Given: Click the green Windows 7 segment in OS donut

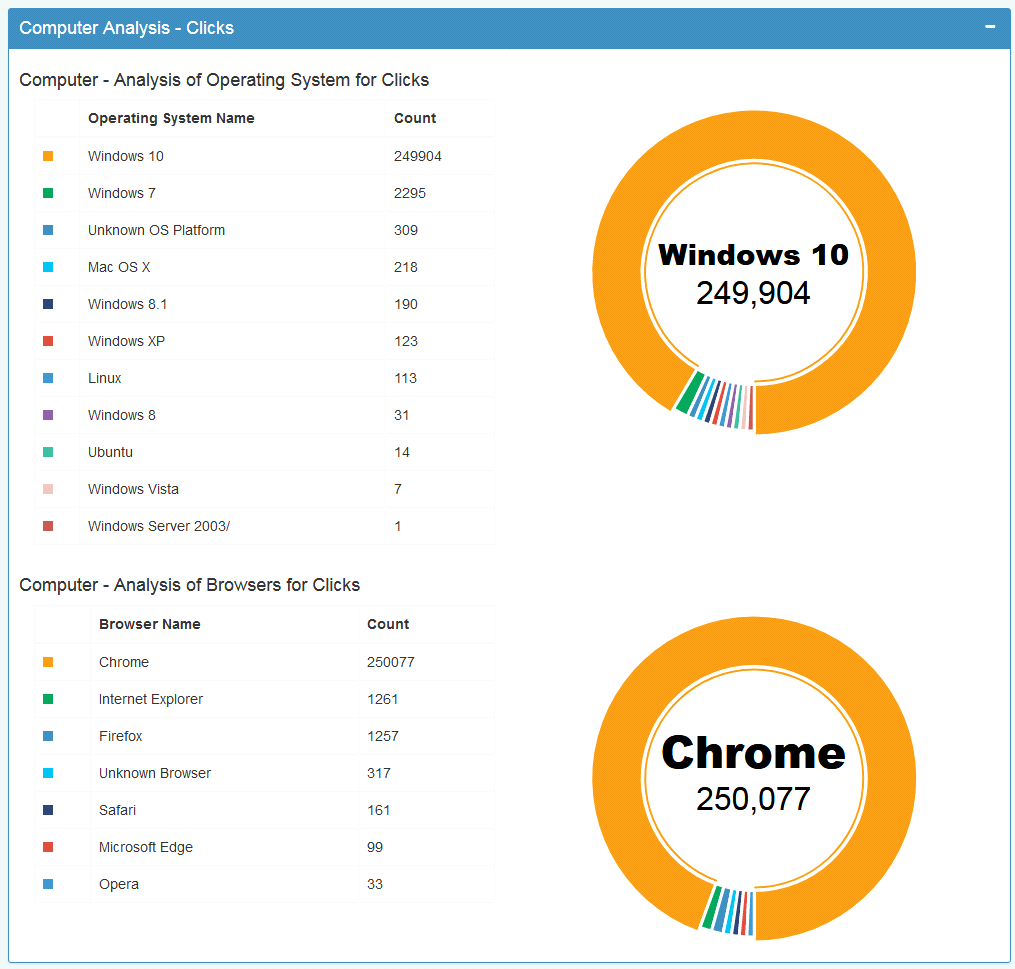Looking at the screenshot, I should click(685, 393).
